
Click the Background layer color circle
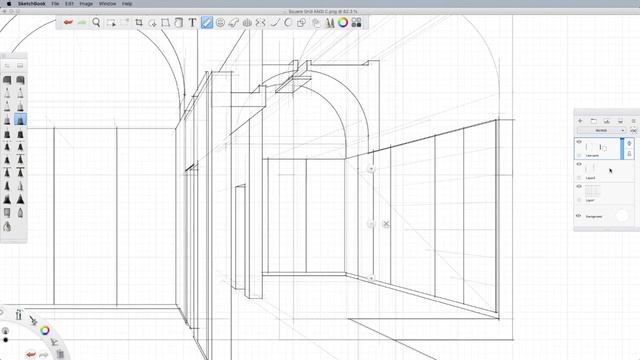click(622, 216)
